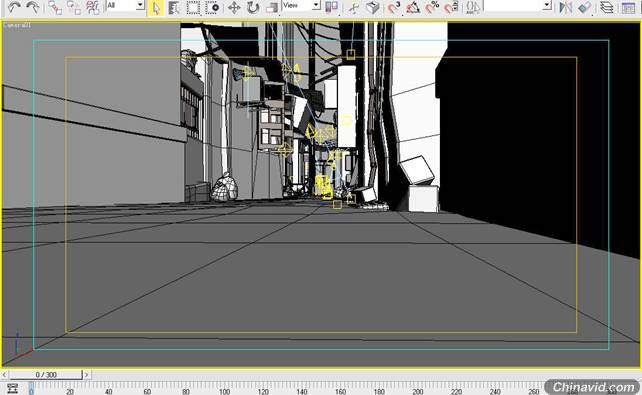Activate the Select and Rotate tool
Screen dimensions: 642x395
coord(253,7)
